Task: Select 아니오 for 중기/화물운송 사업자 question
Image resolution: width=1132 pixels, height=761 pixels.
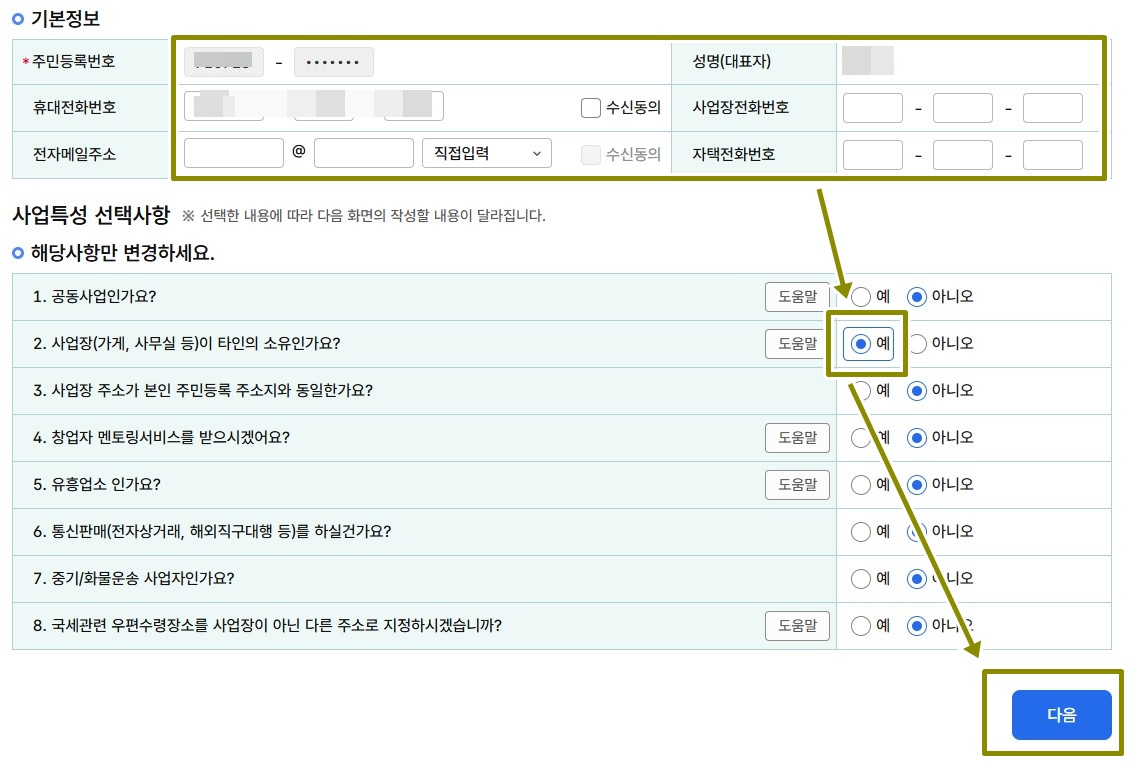Action: coord(917,578)
